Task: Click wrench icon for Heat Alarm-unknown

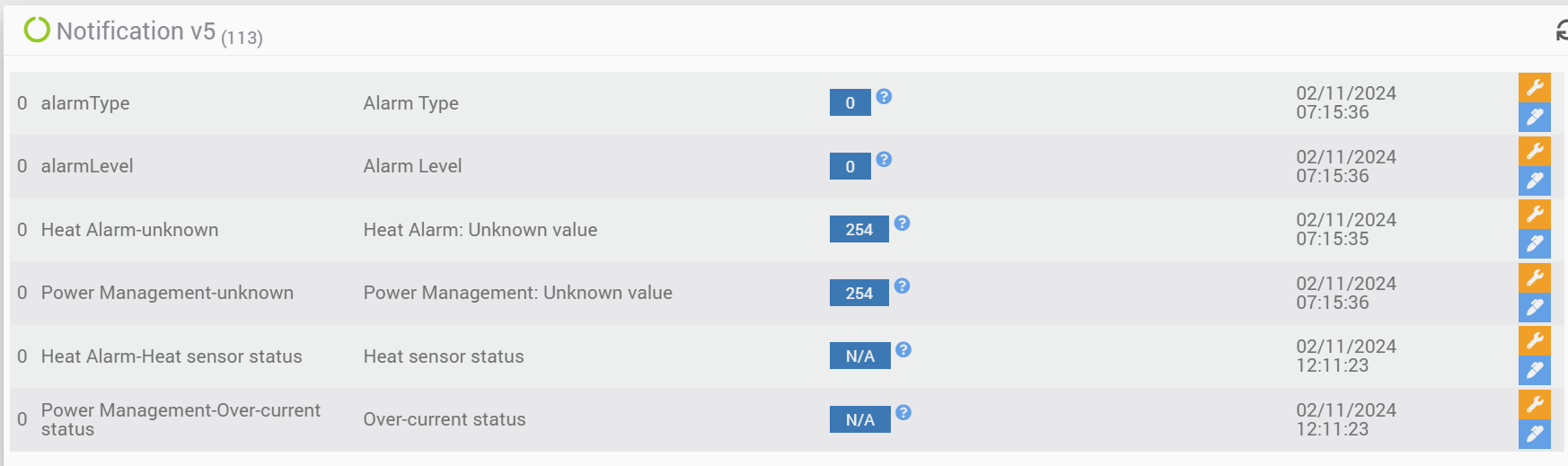Action: point(1535,214)
